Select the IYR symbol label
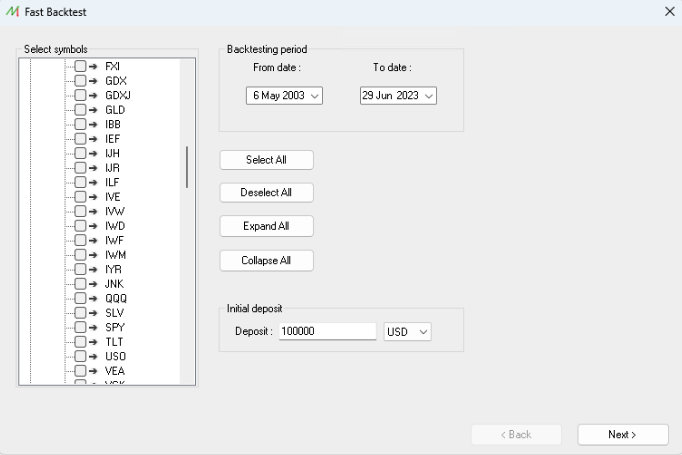 (113, 269)
